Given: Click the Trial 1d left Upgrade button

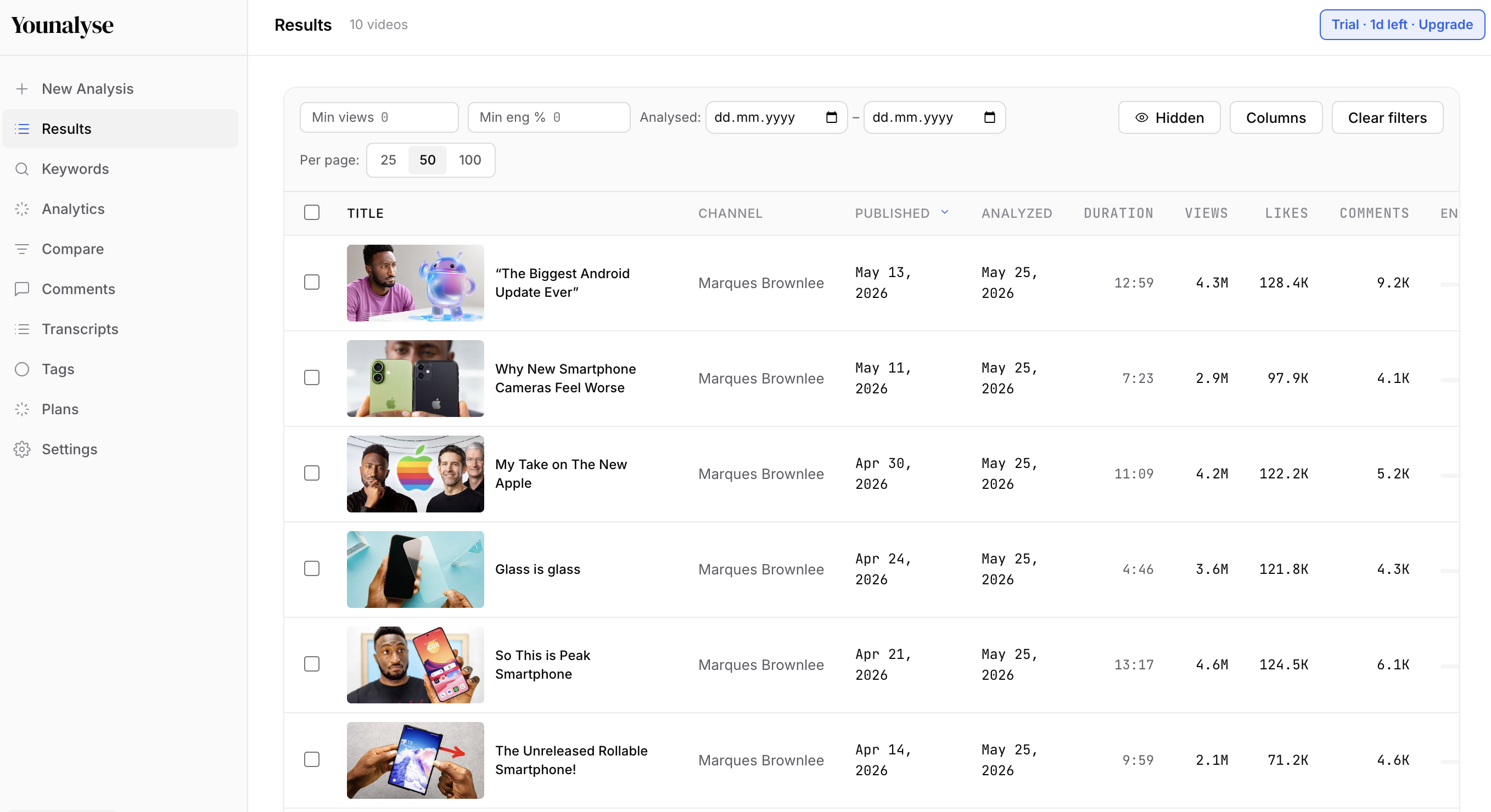Looking at the screenshot, I should 1402,24.
